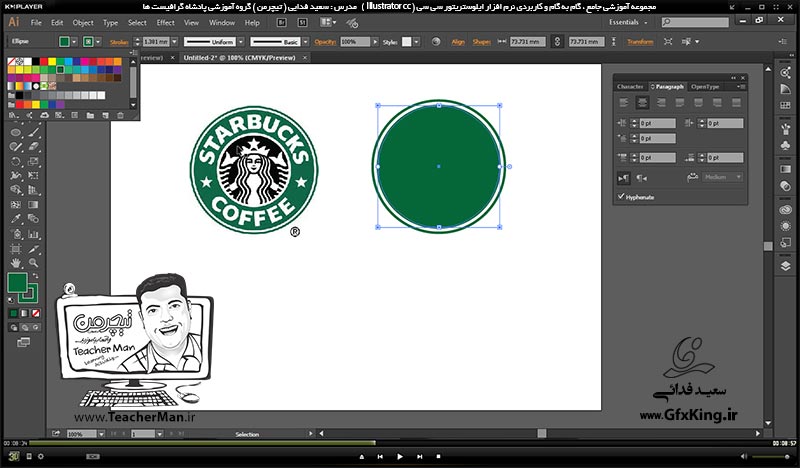
Task: Toggle constrain width and height proportions link
Action: 557,42
